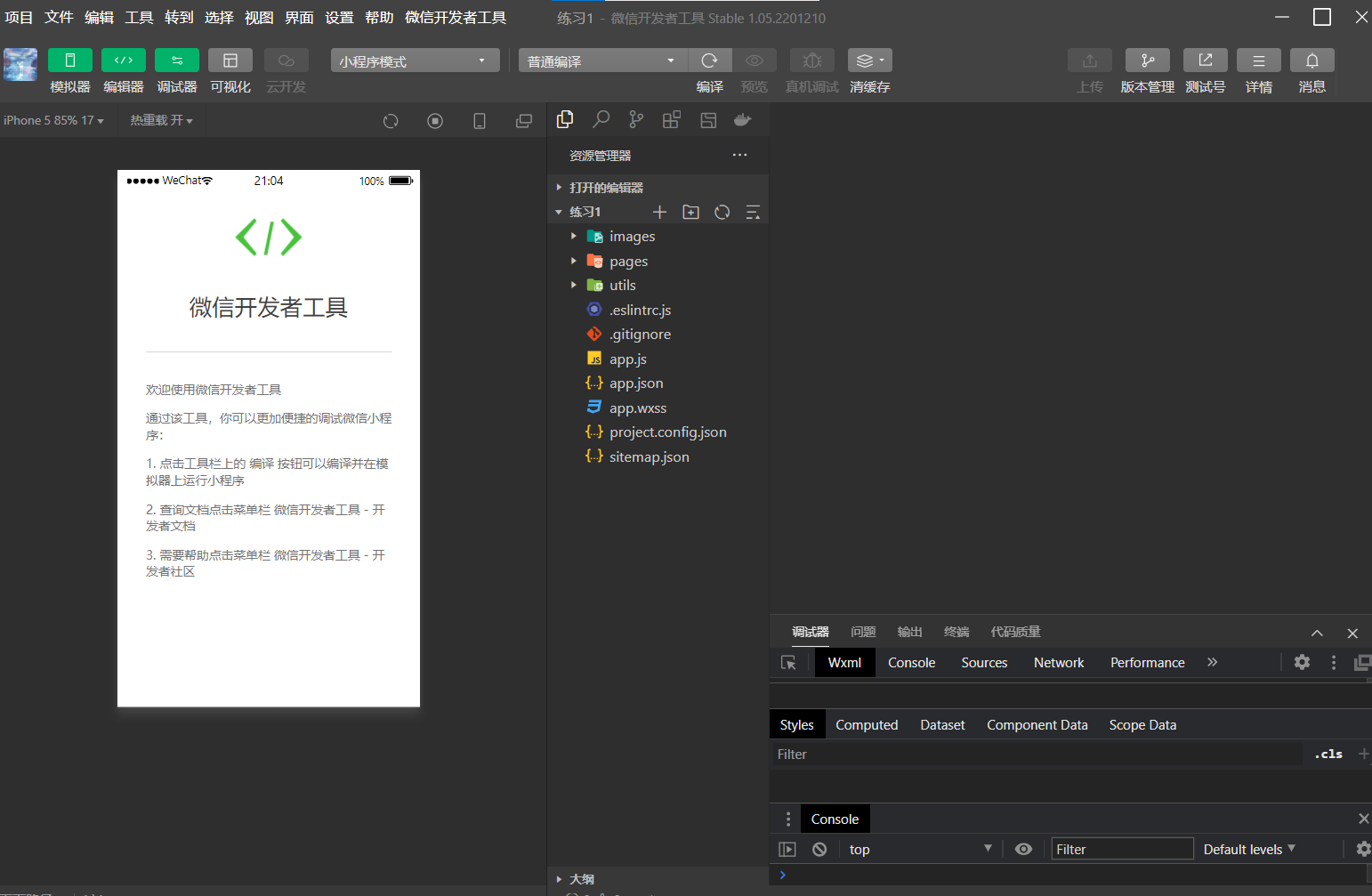
Task: Open the search sidebar icon
Action: click(601, 119)
